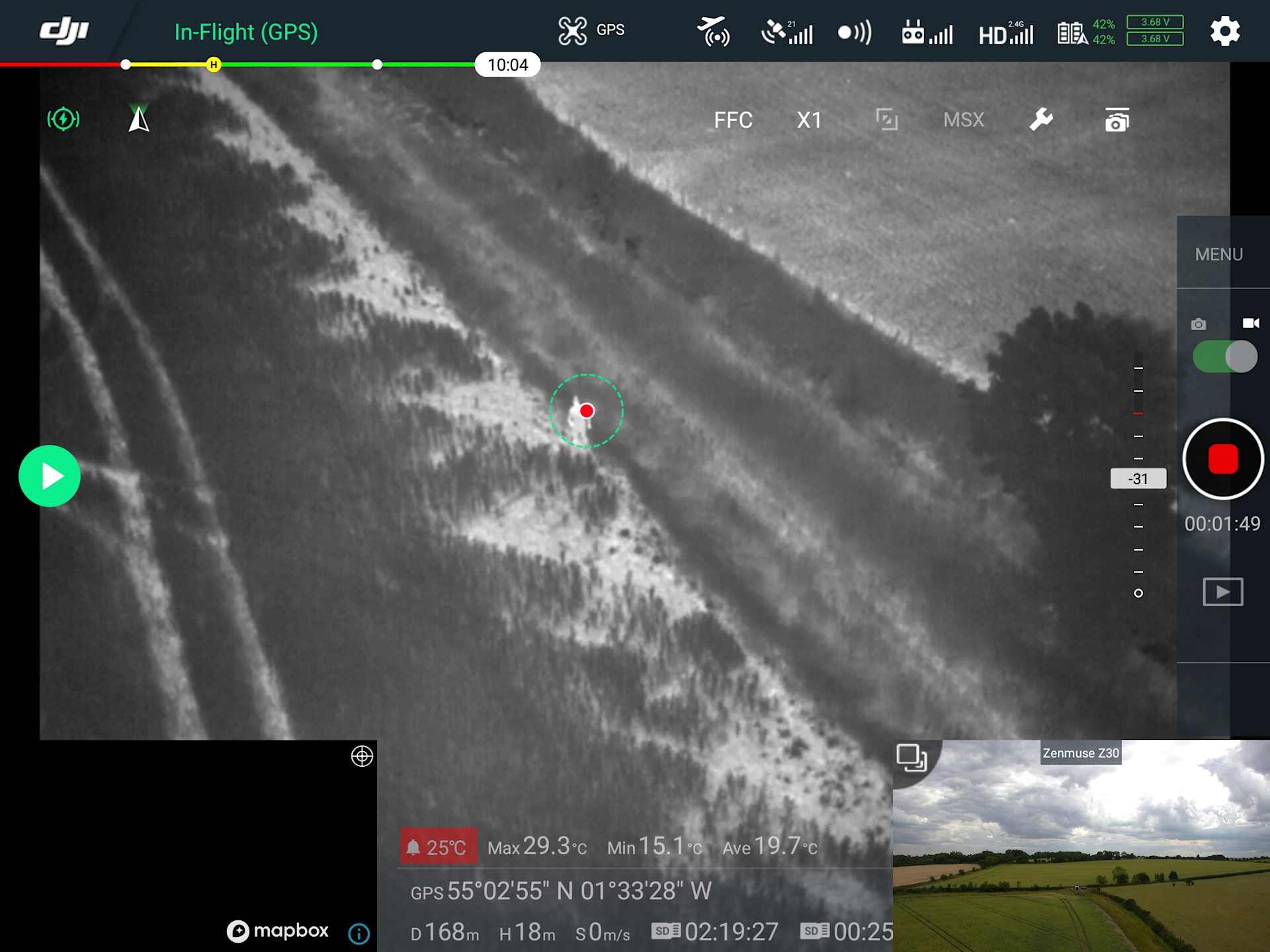
Task: Tap the picture-in-picture display mode icon
Action: [886, 120]
